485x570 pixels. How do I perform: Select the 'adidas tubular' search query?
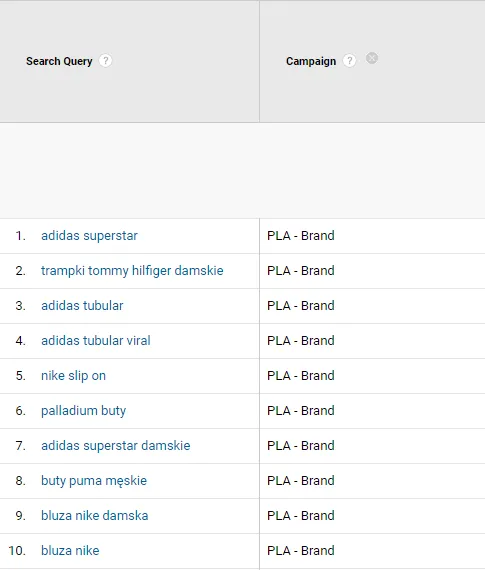(x=82, y=306)
